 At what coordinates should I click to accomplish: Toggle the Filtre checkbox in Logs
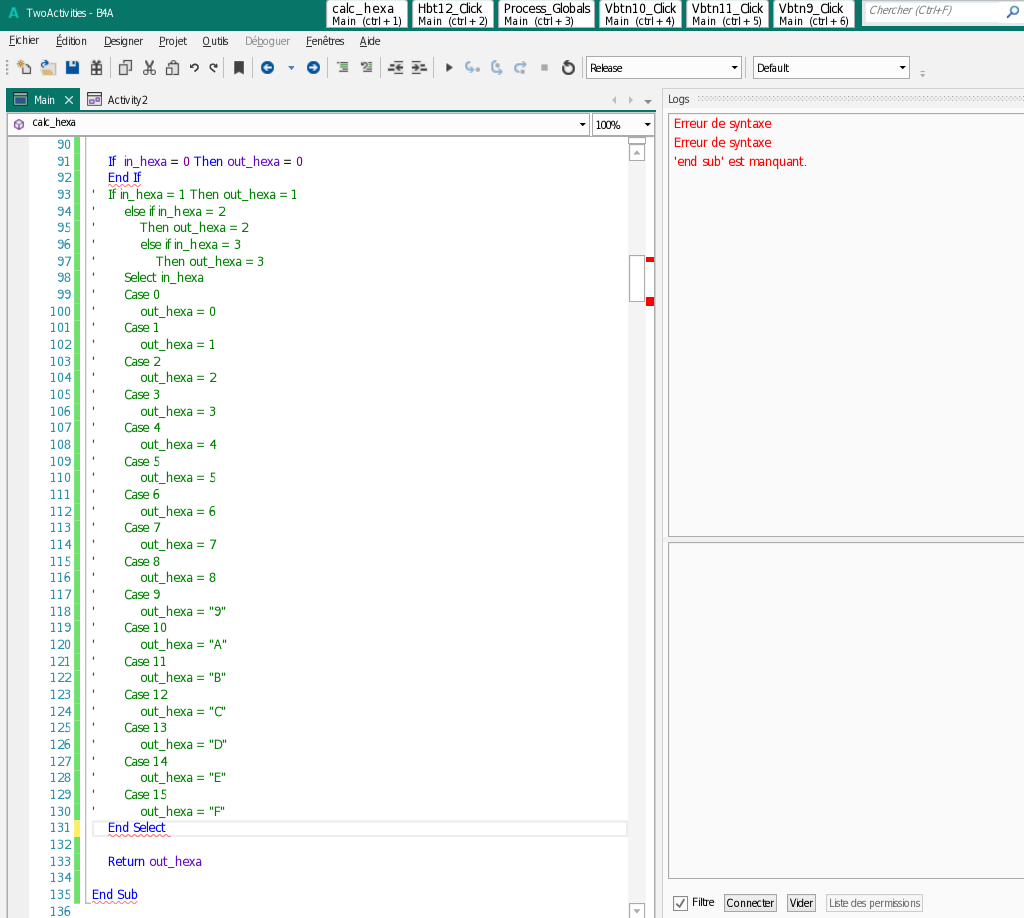click(x=681, y=902)
